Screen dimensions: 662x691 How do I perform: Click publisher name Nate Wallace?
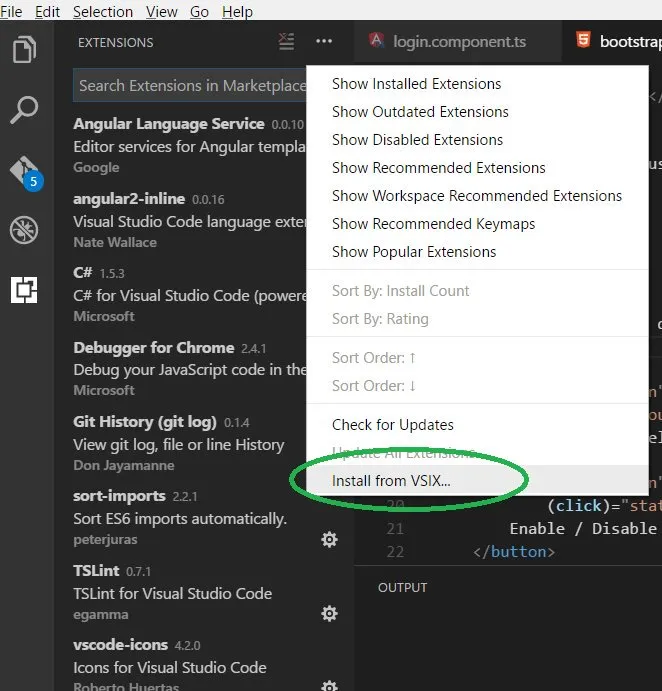pos(115,242)
